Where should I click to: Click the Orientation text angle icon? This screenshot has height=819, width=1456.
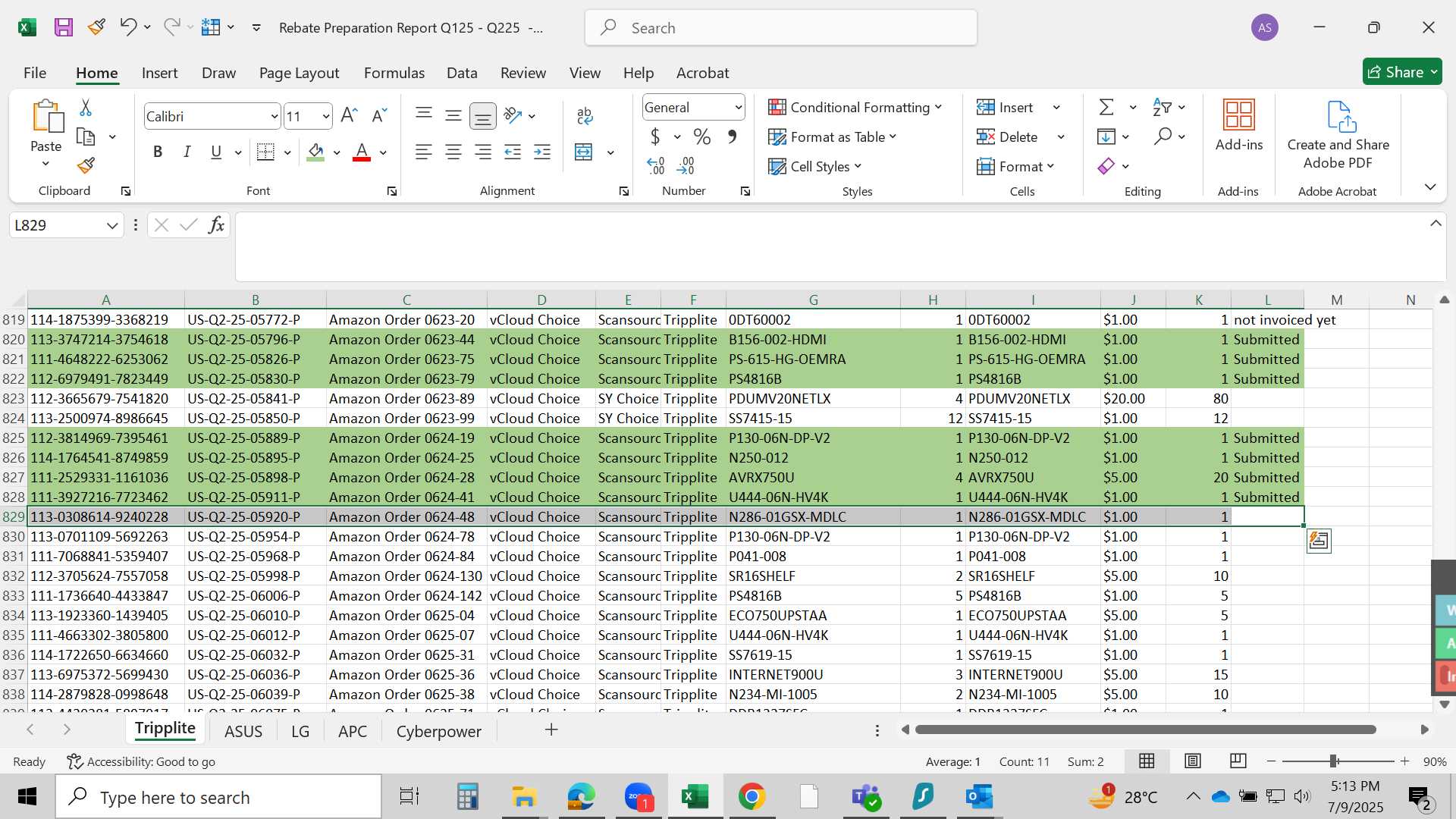513,115
